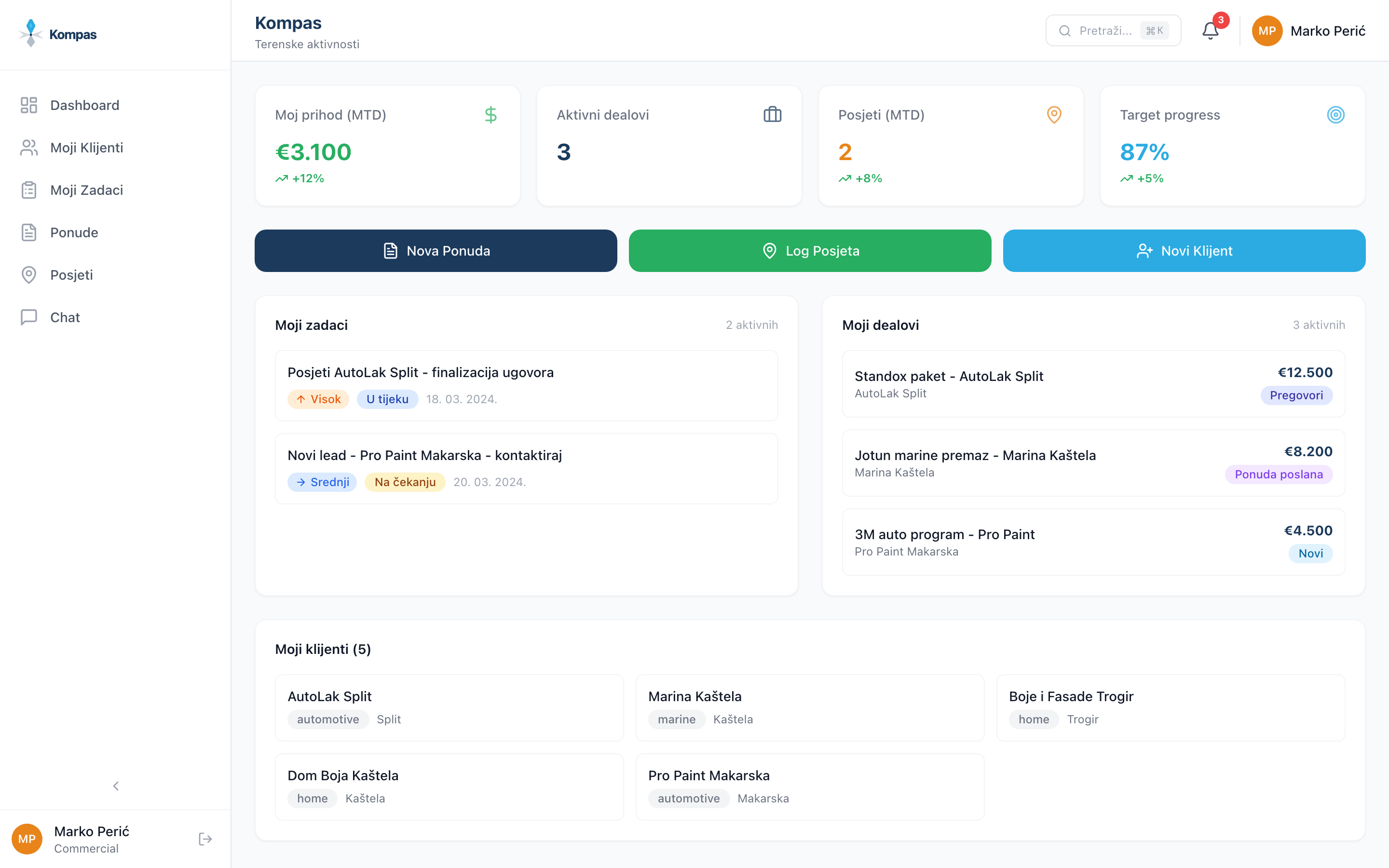The width and height of the screenshot is (1389, 868).
Task: Open the Dashboard icon in the sidebar
Action: [29, 105]
